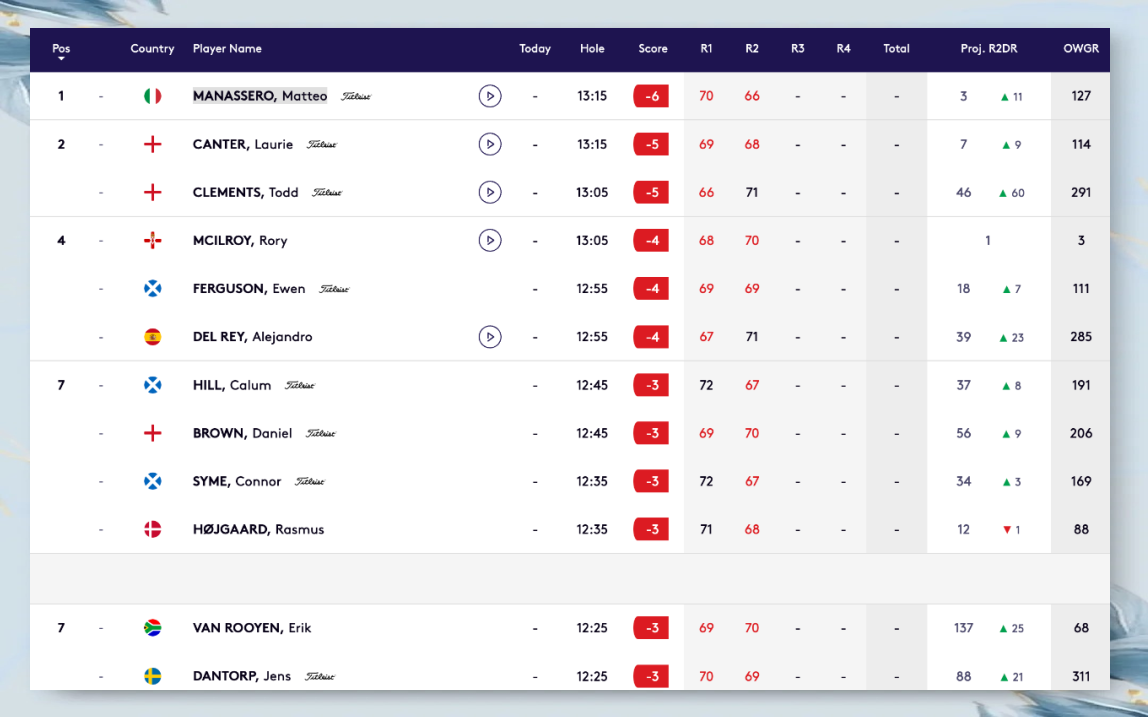Viewport: 1148px width, 717px height.
Task: Select the South African flag for Van Rooyen
Action: pos(153,628)
